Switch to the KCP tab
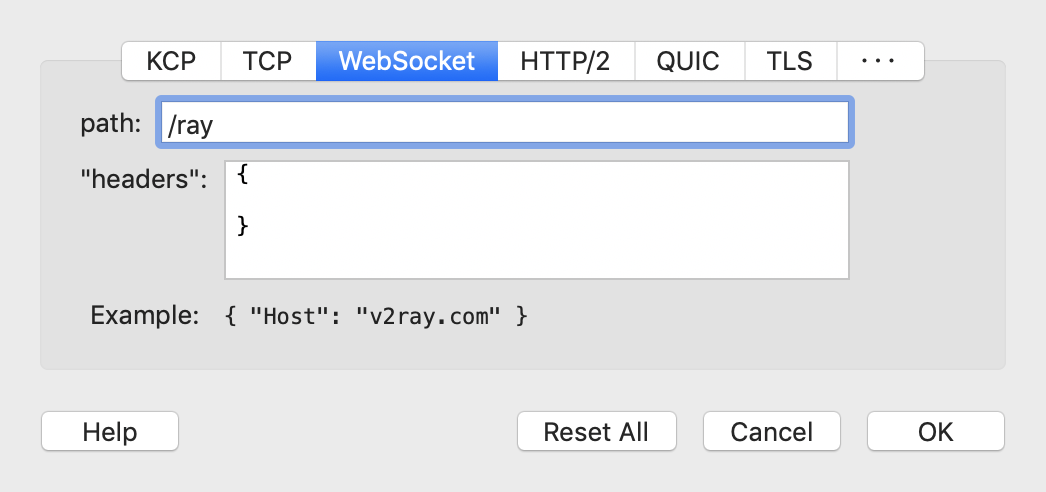 click(x=171, y=61)
